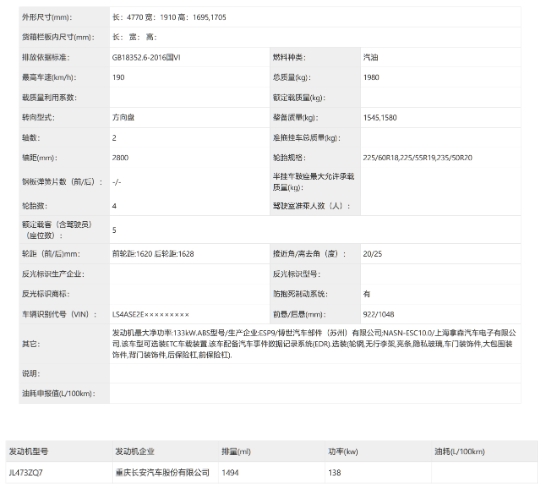Click the fuel type value 汽油
Image resolution: width=543 pixels, height=492 pixels.
[x=370, y=57]
